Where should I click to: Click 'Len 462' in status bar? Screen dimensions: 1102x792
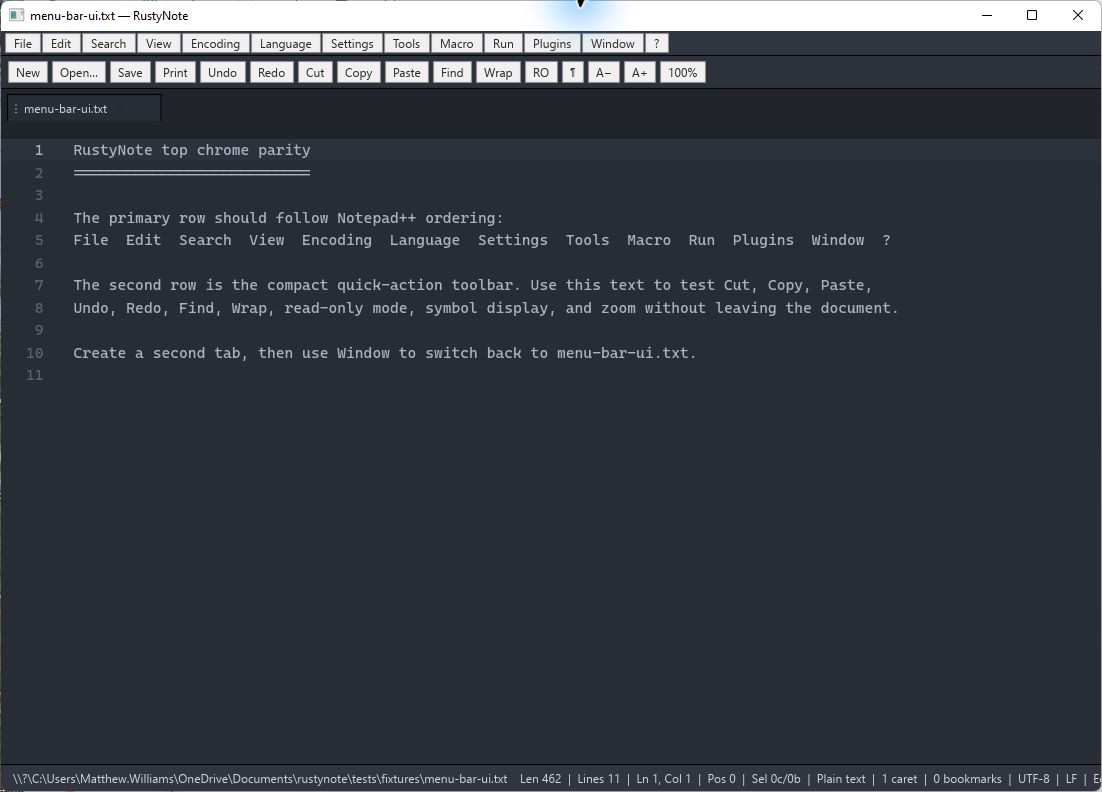(x=540, y=779)
